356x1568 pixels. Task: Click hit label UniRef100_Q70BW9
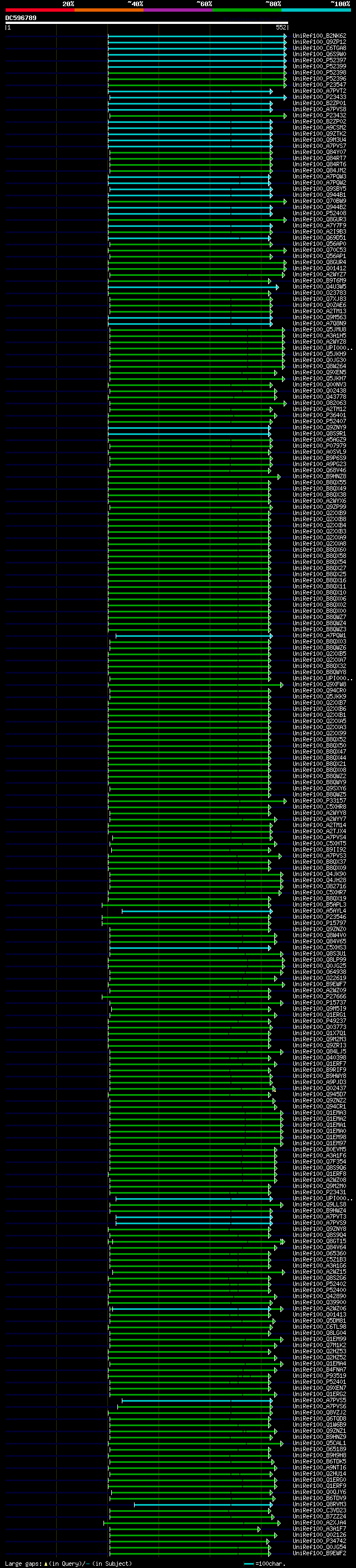click(x=319, y=201)
